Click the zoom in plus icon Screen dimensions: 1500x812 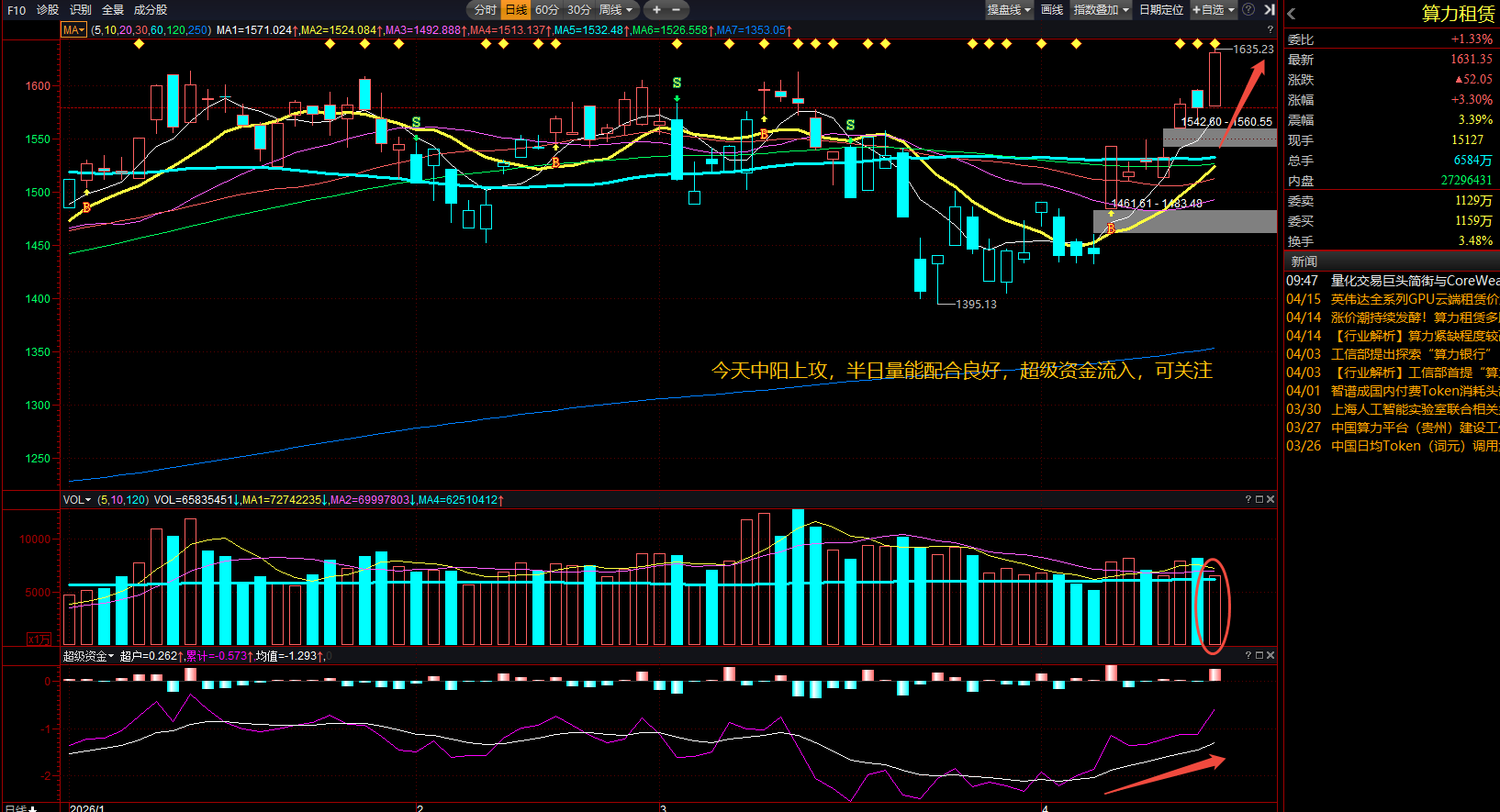pyautogui.click(x=656, y=10)
